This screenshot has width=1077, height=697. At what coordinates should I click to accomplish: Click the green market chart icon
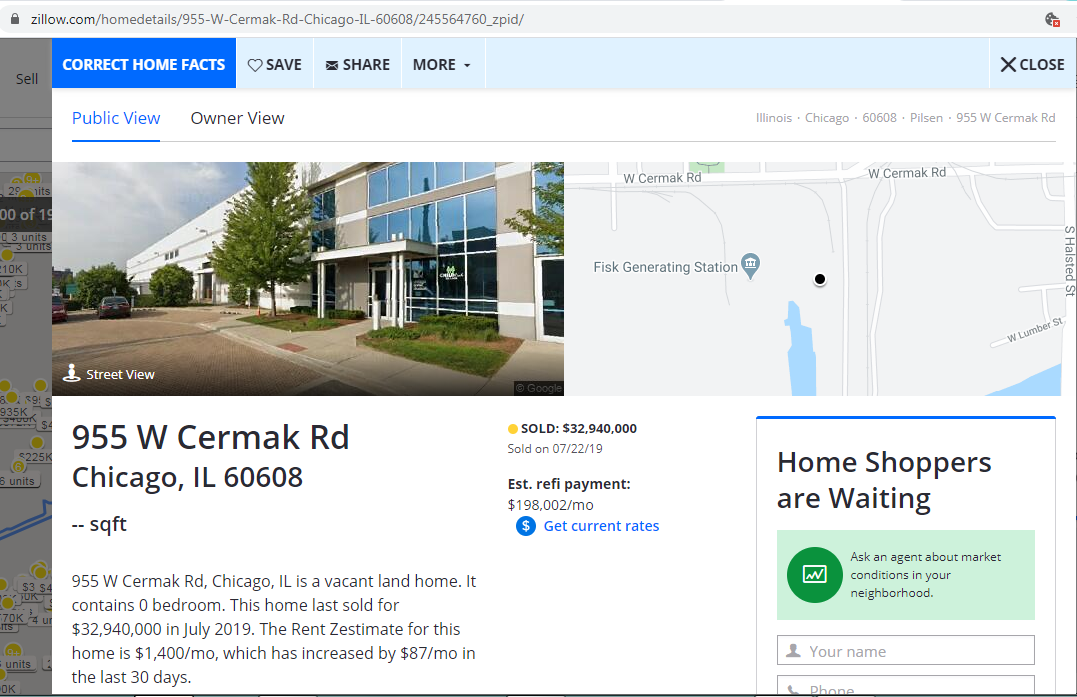(815, 575)
